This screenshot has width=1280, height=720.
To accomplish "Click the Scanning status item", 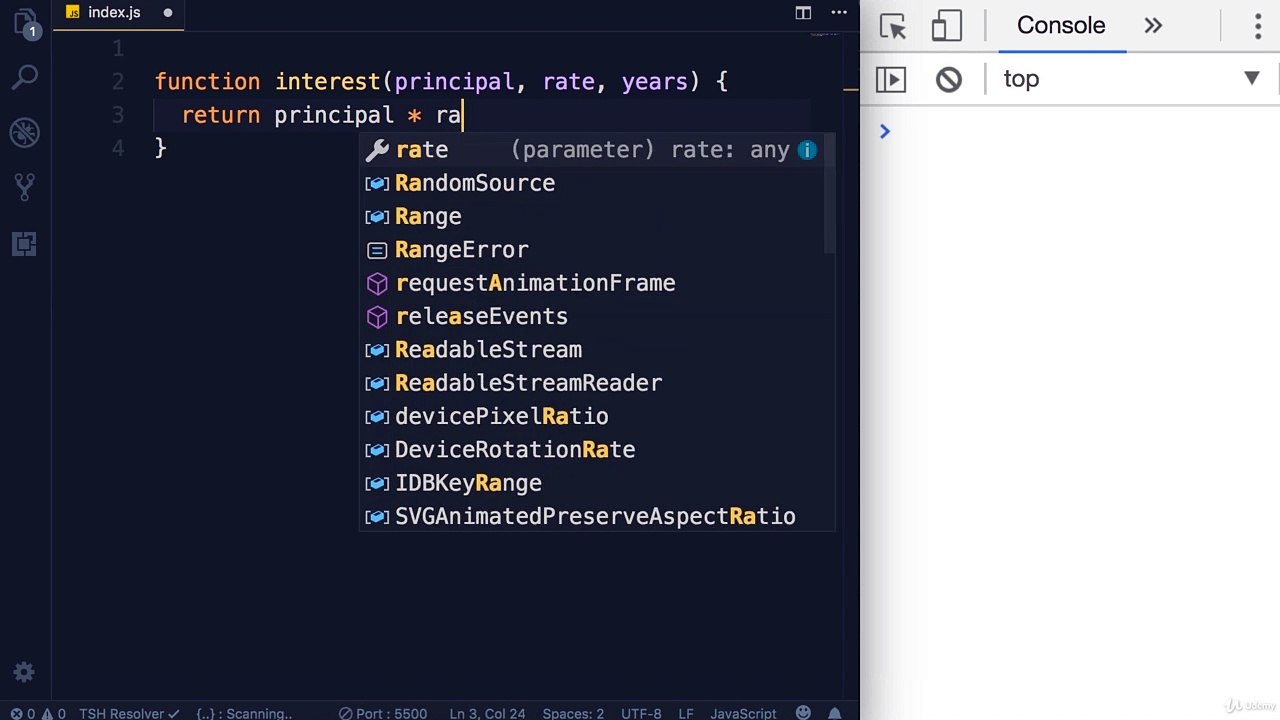I will (244, 713).
